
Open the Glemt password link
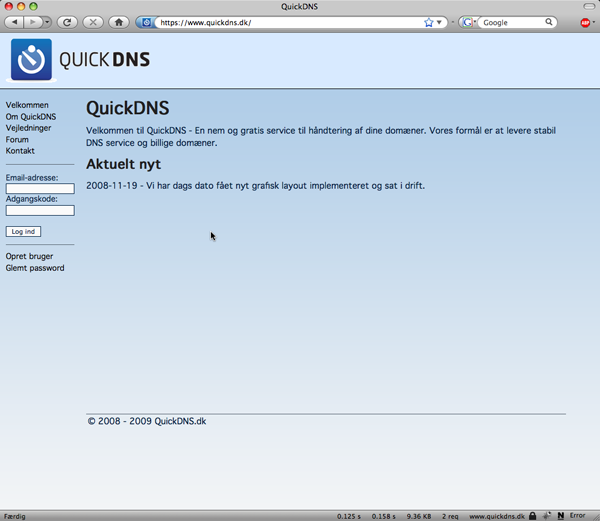tap(35, 268)
